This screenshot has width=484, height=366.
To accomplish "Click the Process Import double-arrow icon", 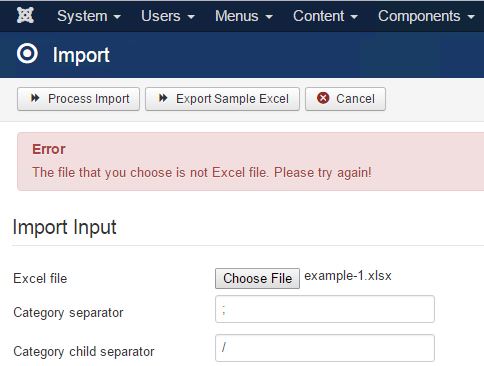I will point(35,98).
